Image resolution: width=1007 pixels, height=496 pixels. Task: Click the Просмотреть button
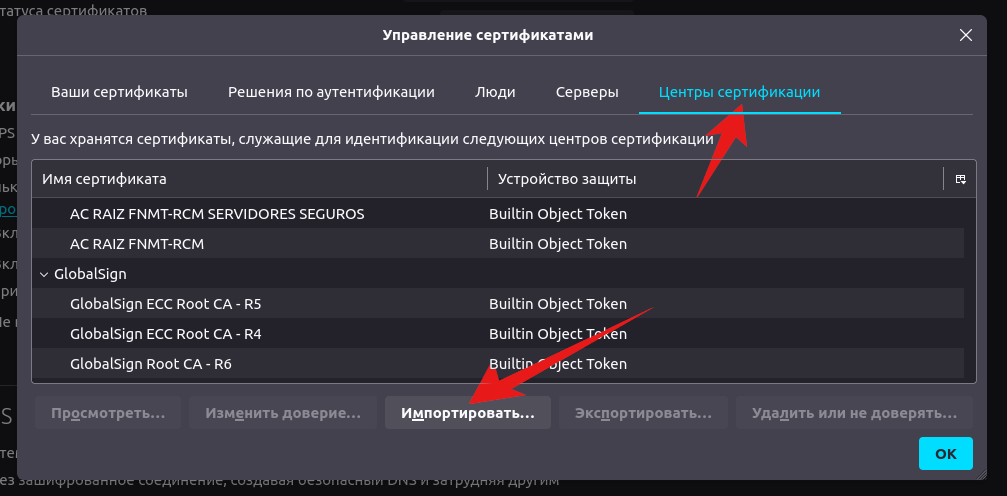108,412
